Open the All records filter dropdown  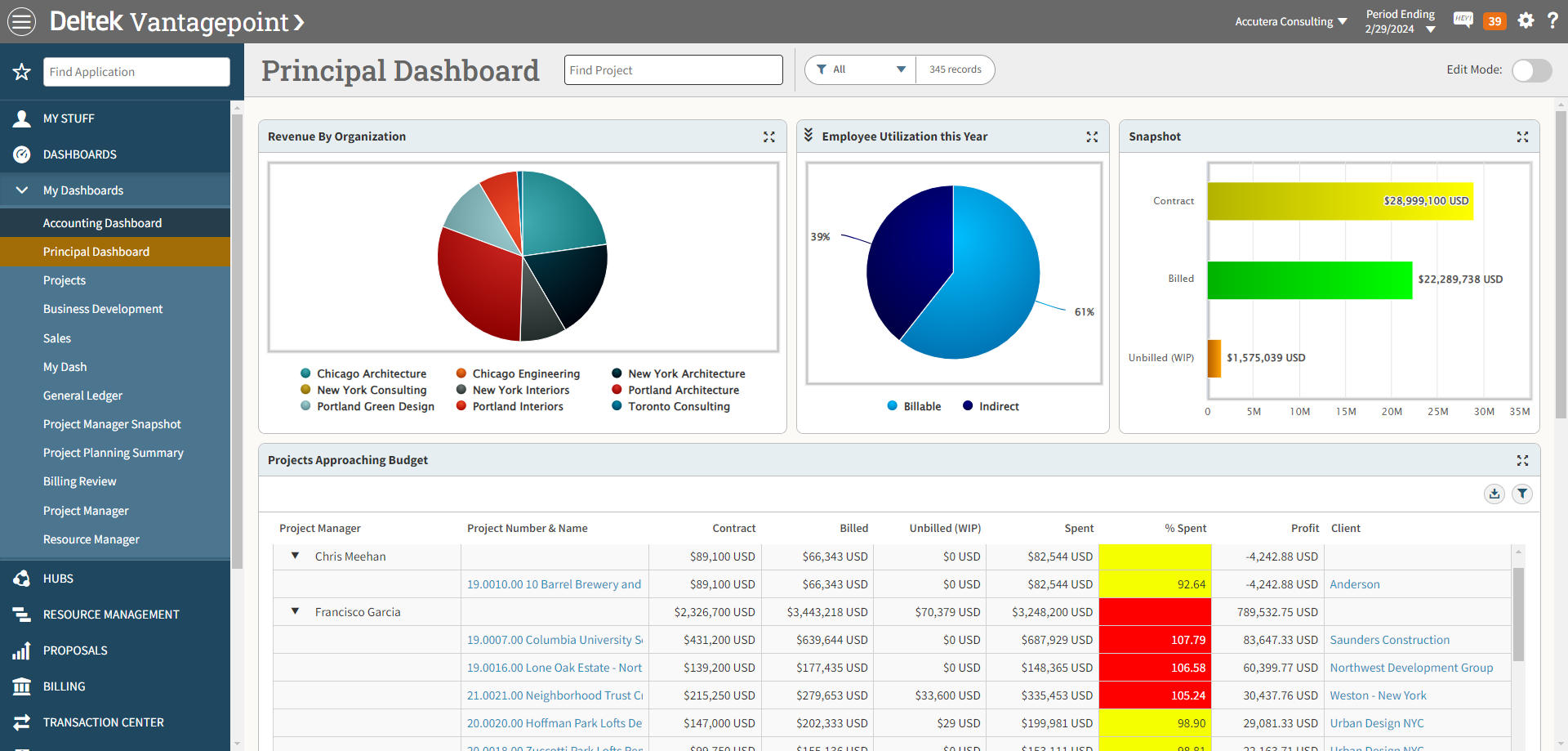pyautogui.click(x=859, y=69)
